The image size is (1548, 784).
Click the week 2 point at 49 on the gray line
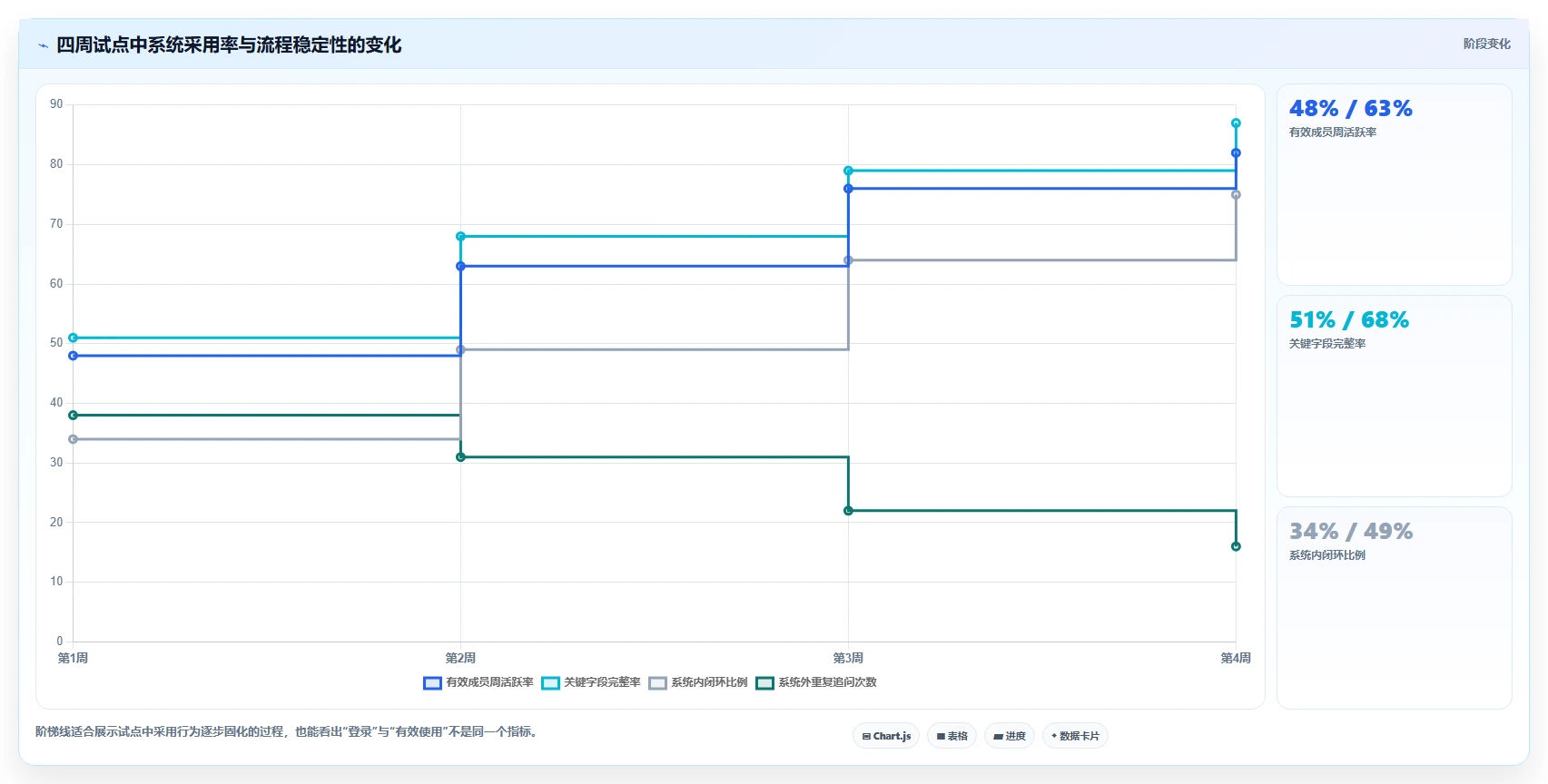pyautogui.click(x=460, y=349)
